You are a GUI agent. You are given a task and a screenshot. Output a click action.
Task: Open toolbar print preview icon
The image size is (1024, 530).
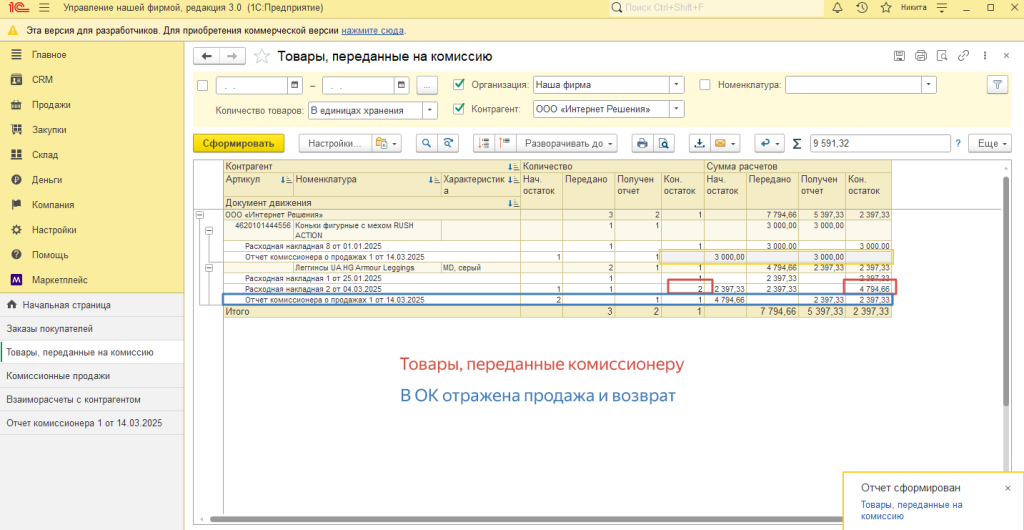click(x=664, y=144)
